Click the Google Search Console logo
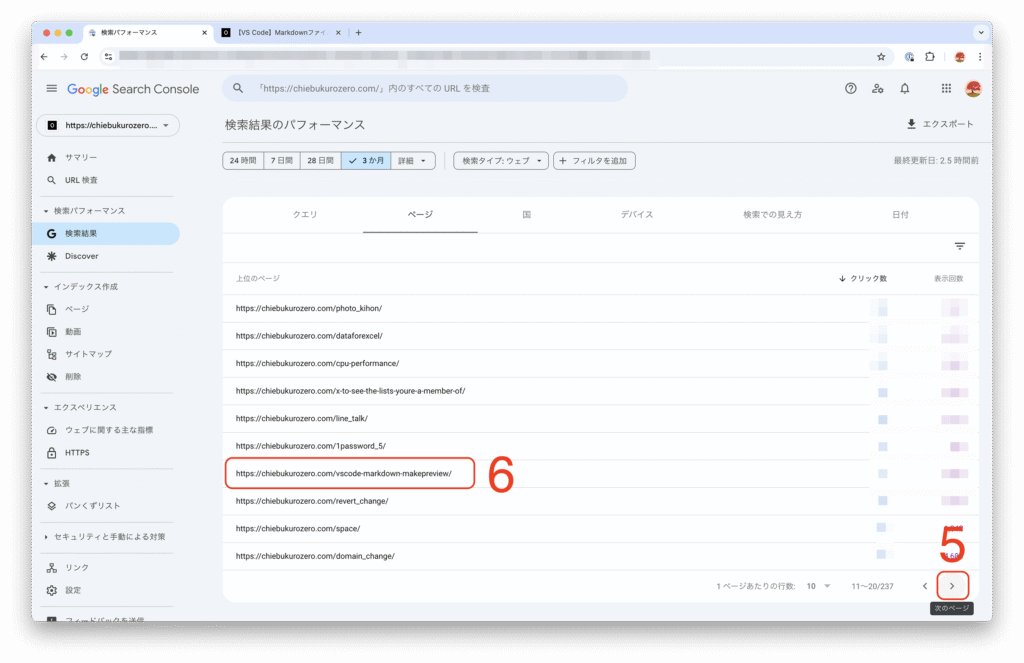This screenshot has width=1024, height=663. pyautogui.click(x=133, y=89)
